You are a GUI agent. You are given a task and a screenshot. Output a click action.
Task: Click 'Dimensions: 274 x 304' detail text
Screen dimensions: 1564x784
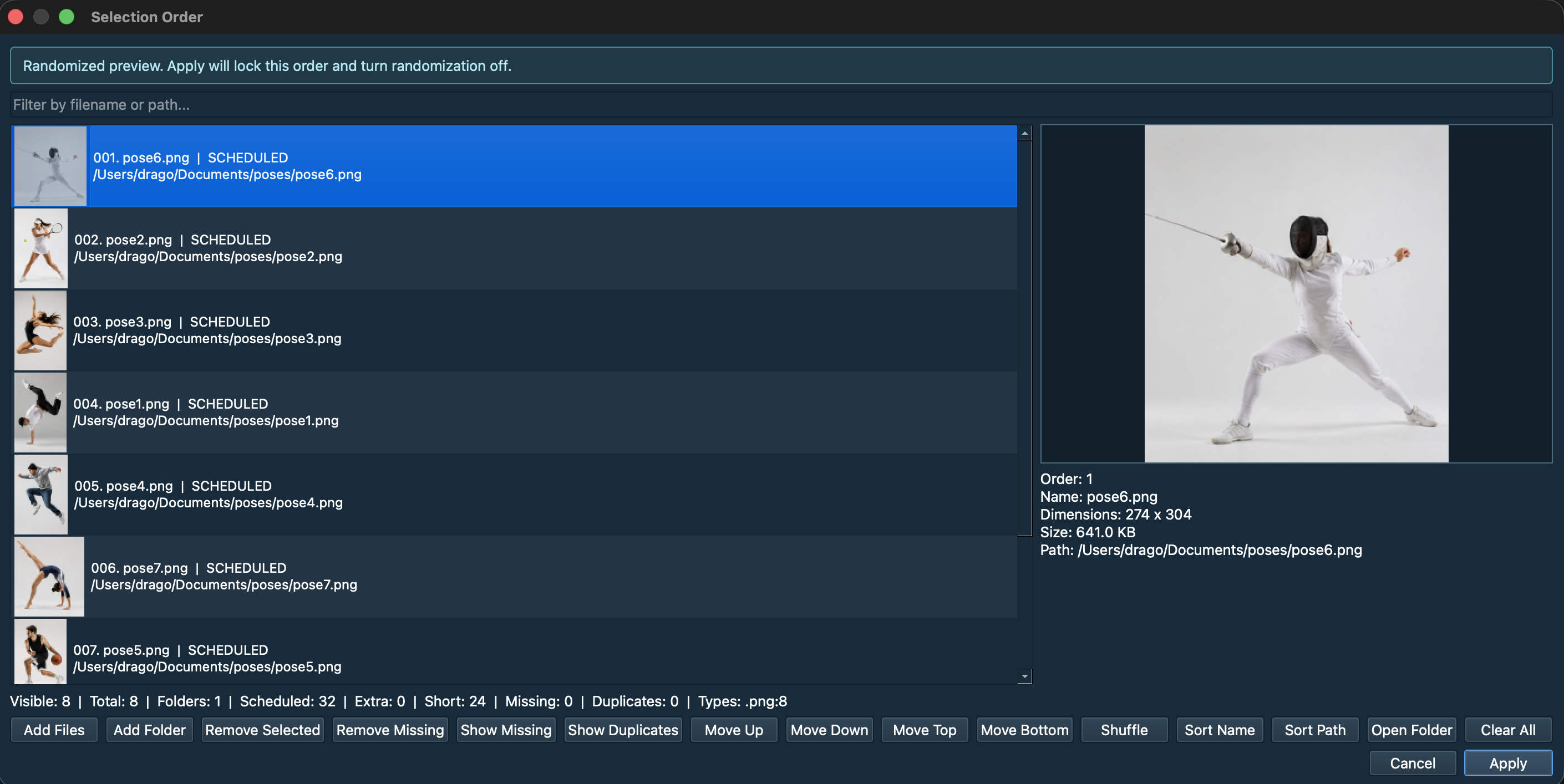(1116, 514)
